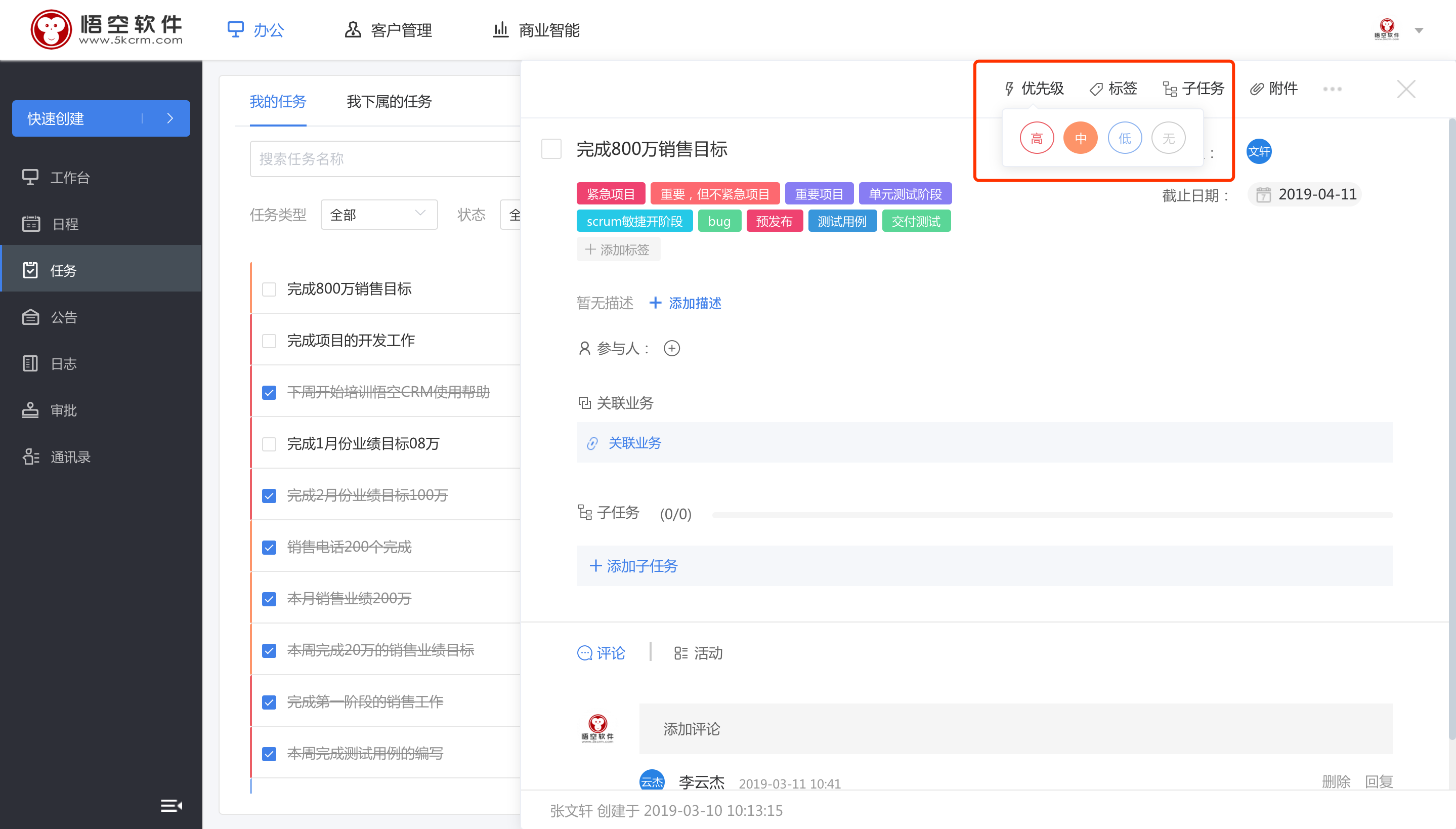This screenshot has height=829, width=1456.
Task: Uncheck 本月销售业绩200万 task
Action: pos(269,599)
